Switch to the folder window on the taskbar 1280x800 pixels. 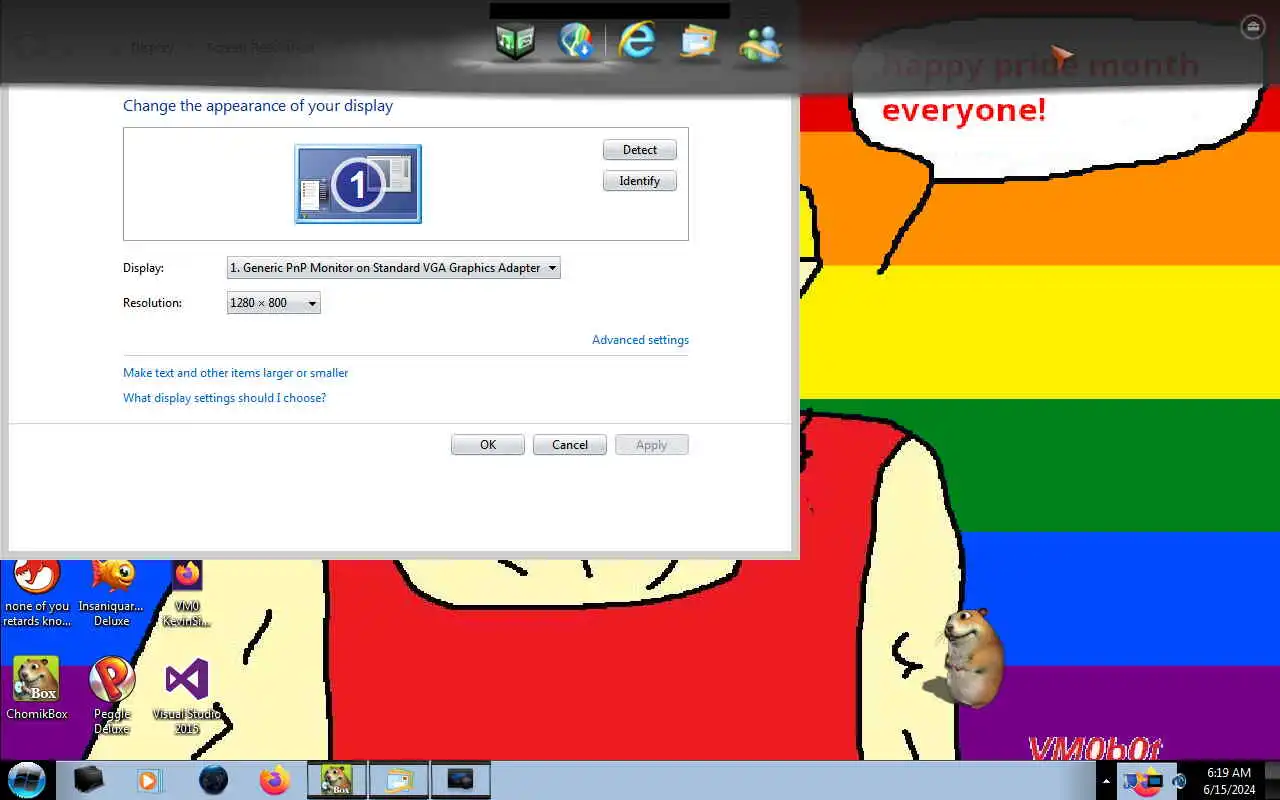tap(398, 780)
